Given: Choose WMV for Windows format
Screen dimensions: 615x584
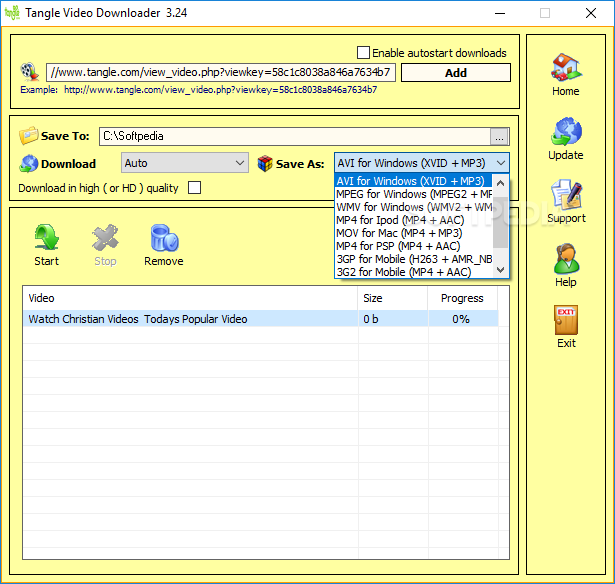Looking at the screenshot, I should (x=414, y=207).
